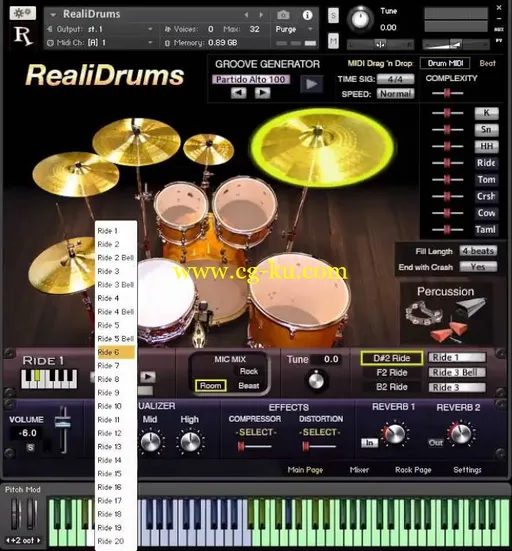This screenshot has height=551, width=512.
Task: Open the Fill Length 4 beats selector
Action: point(478,251)
